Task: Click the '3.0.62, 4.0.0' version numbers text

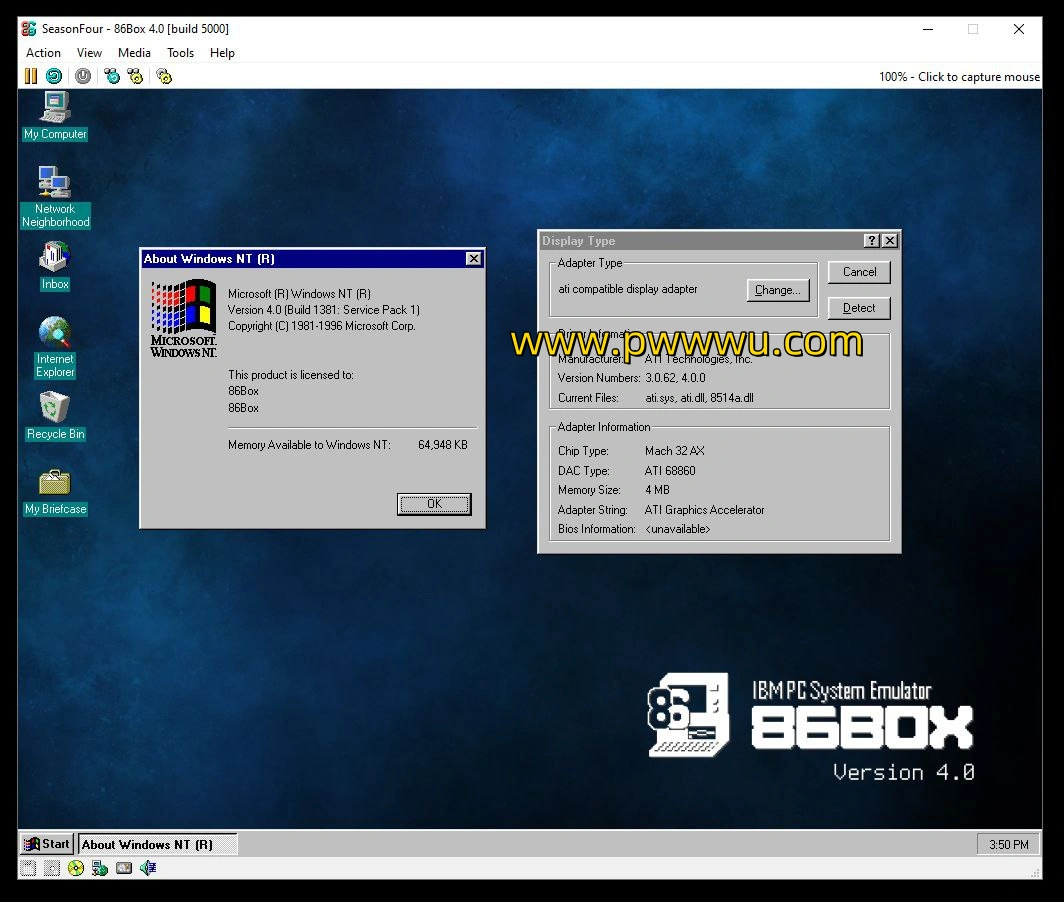Action: (675, 378)
